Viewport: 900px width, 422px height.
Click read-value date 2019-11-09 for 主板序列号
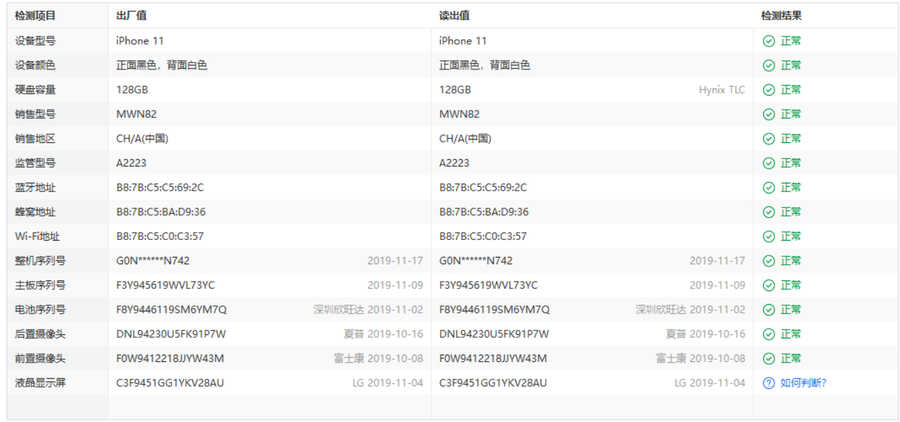(x=717, y=285)
